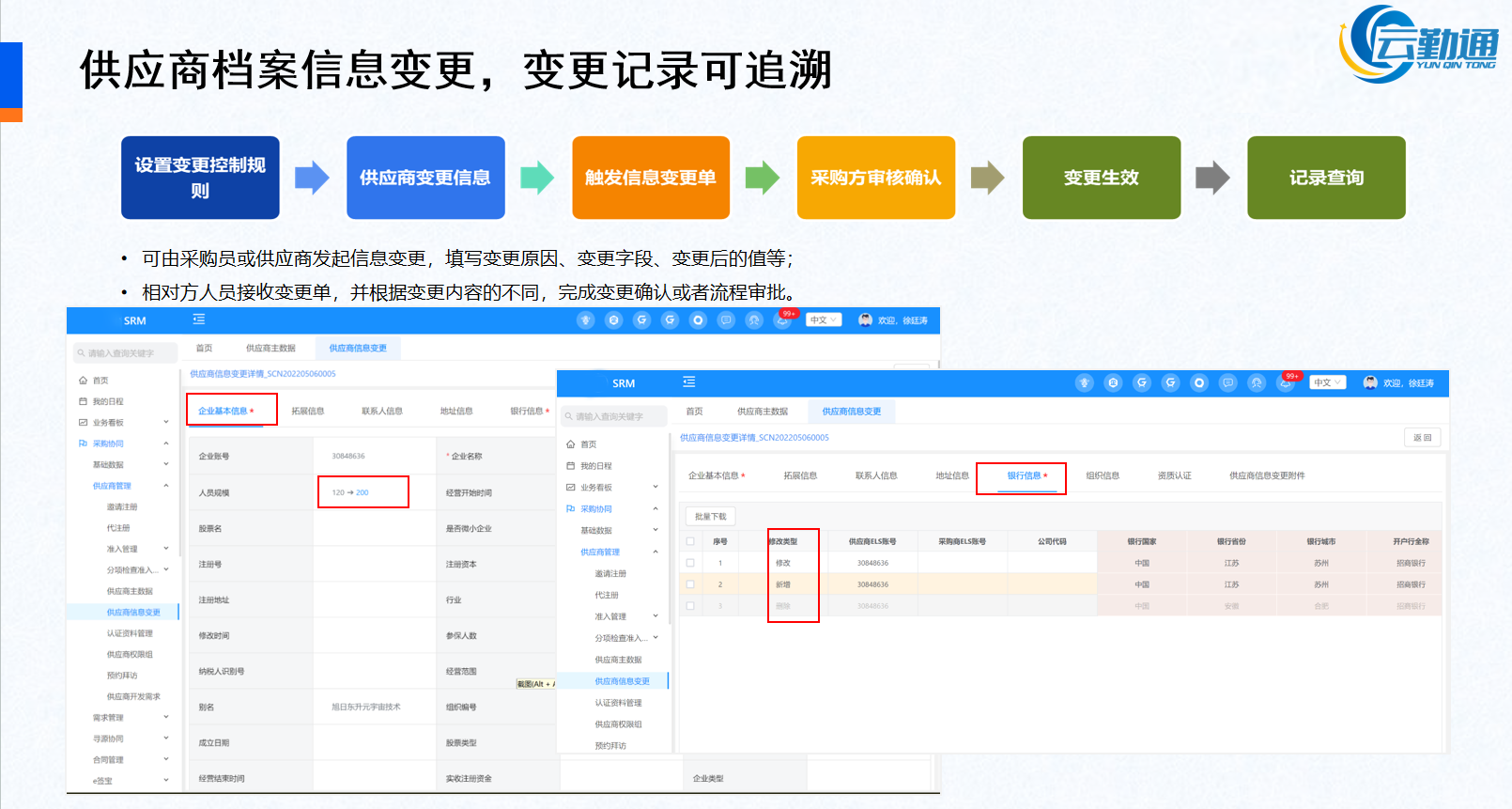
Task: Open customer service headset icon in front SRM header
Action: (x=1257, y=383)
